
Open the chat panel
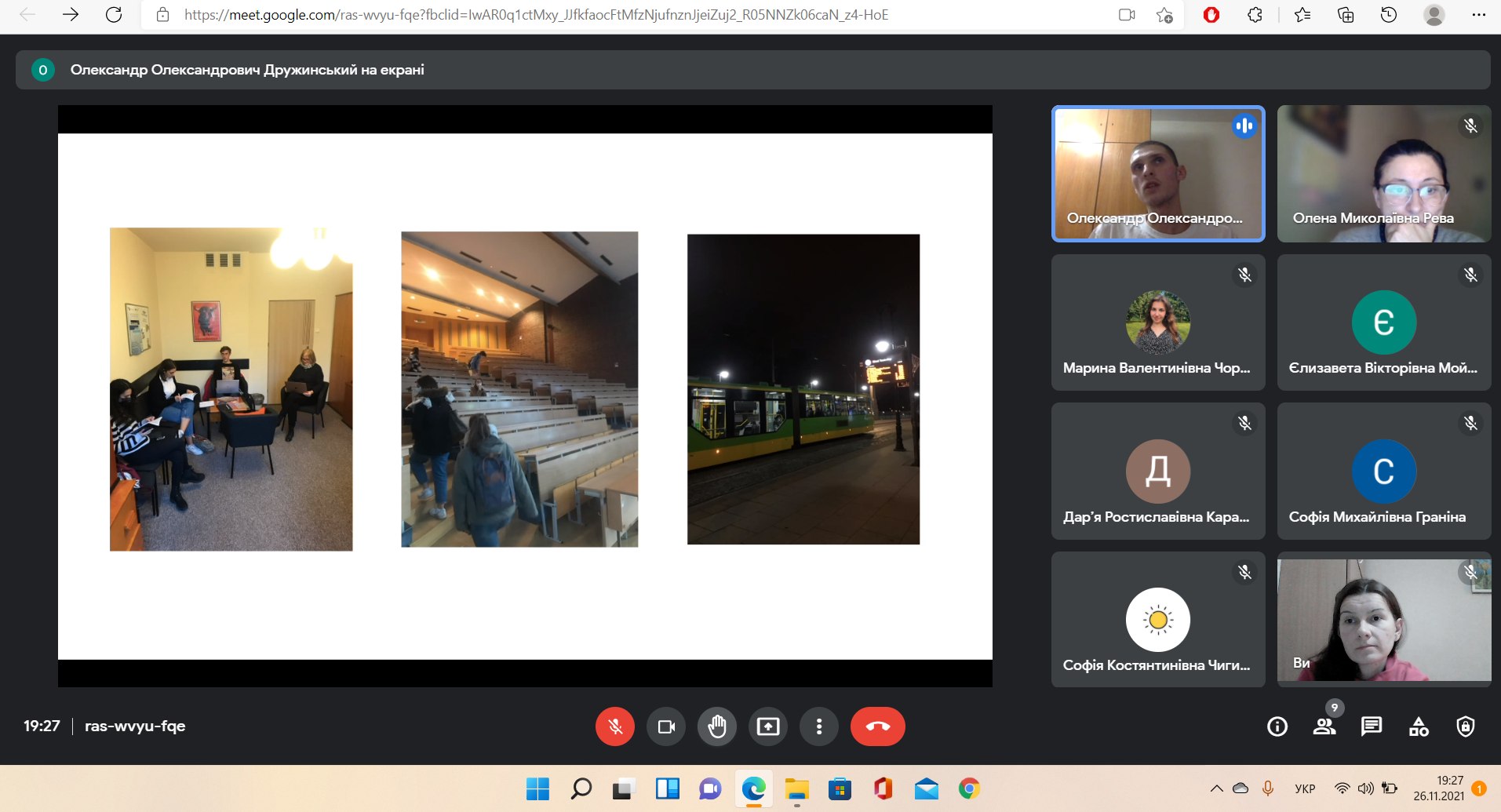click(x=1372, y=726)
